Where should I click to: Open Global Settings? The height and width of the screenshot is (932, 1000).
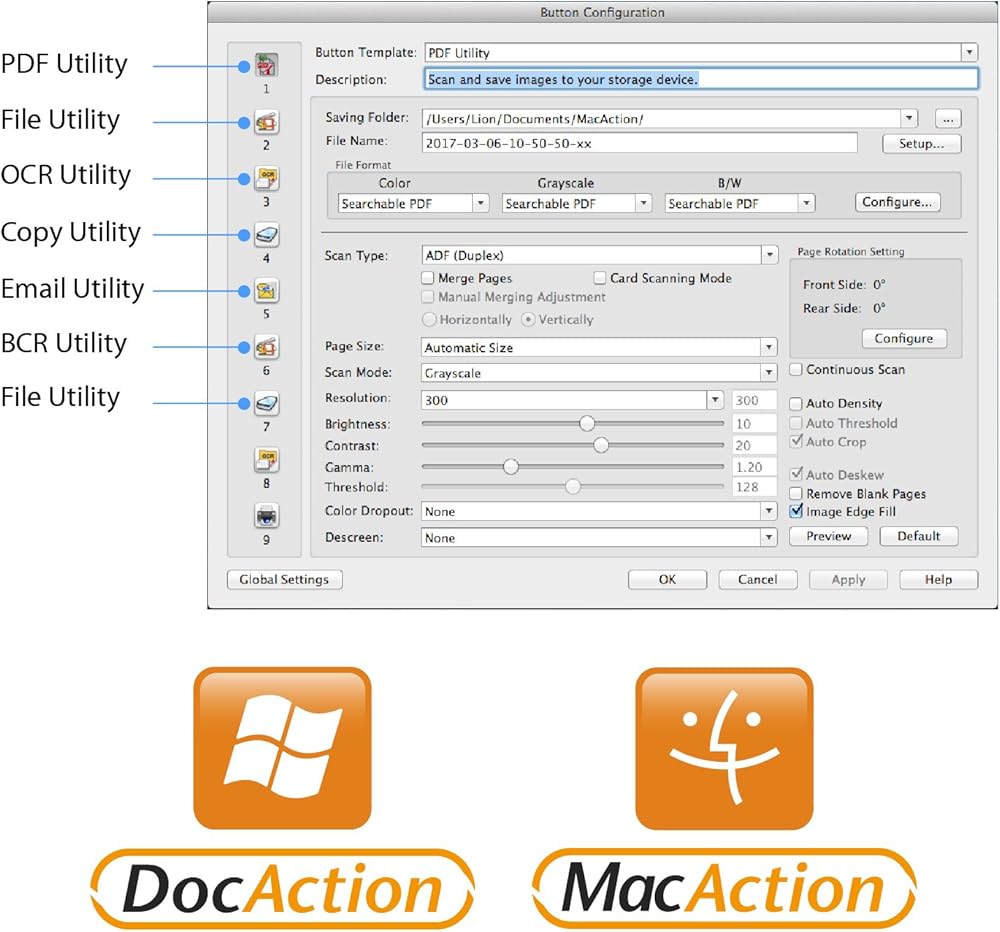pyautogui.click(x=284, y=580)
